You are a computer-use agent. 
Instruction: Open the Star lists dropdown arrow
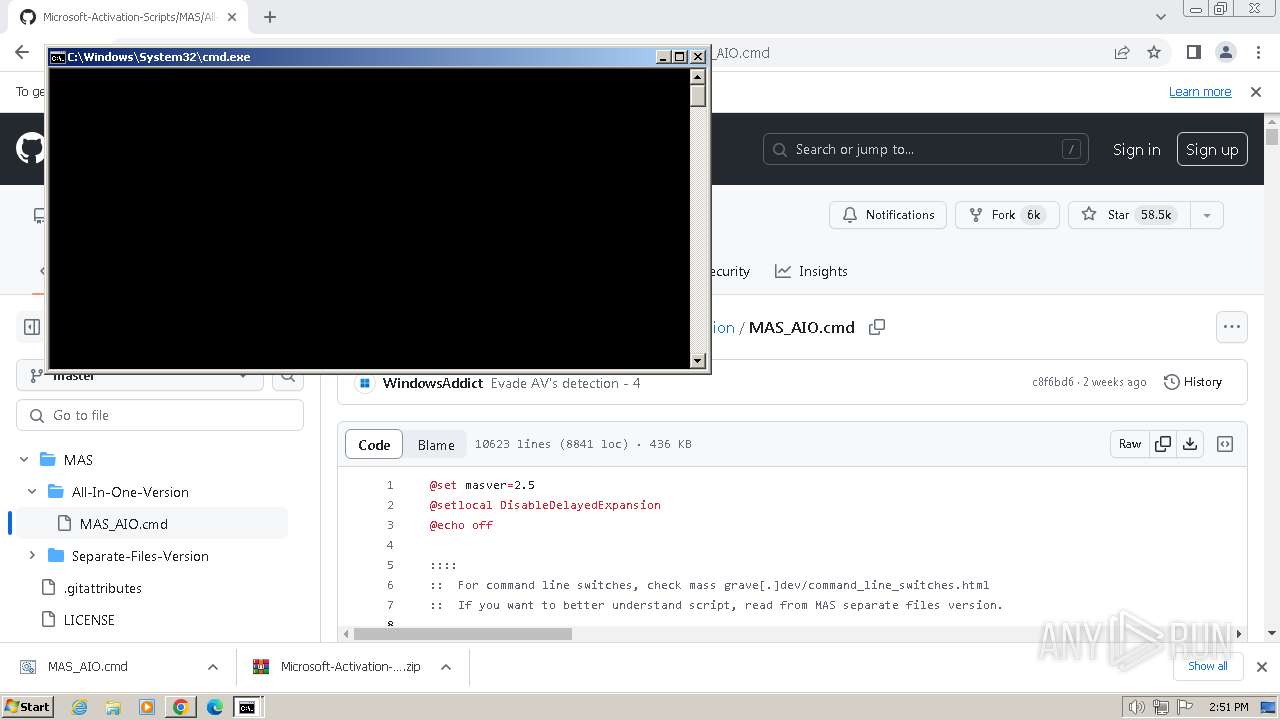1207,215
